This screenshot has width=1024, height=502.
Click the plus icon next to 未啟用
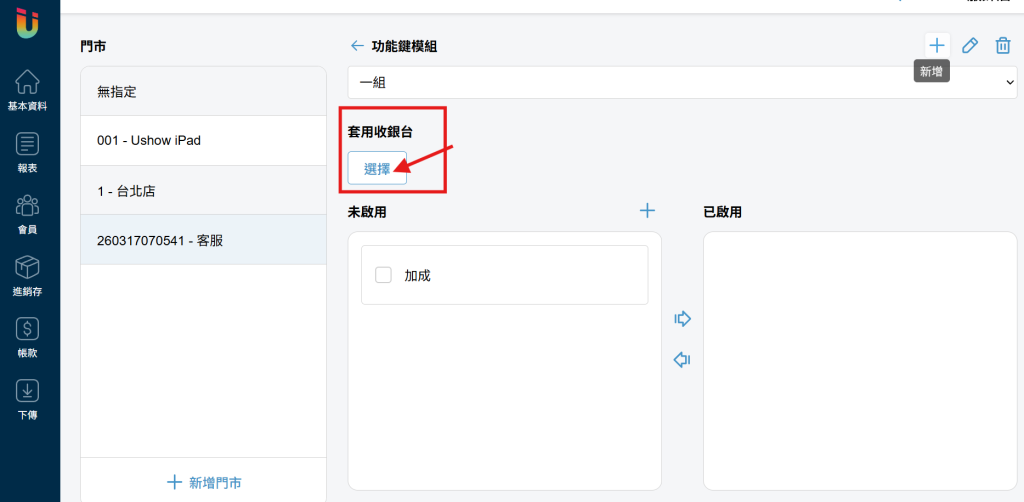[647, 210]
